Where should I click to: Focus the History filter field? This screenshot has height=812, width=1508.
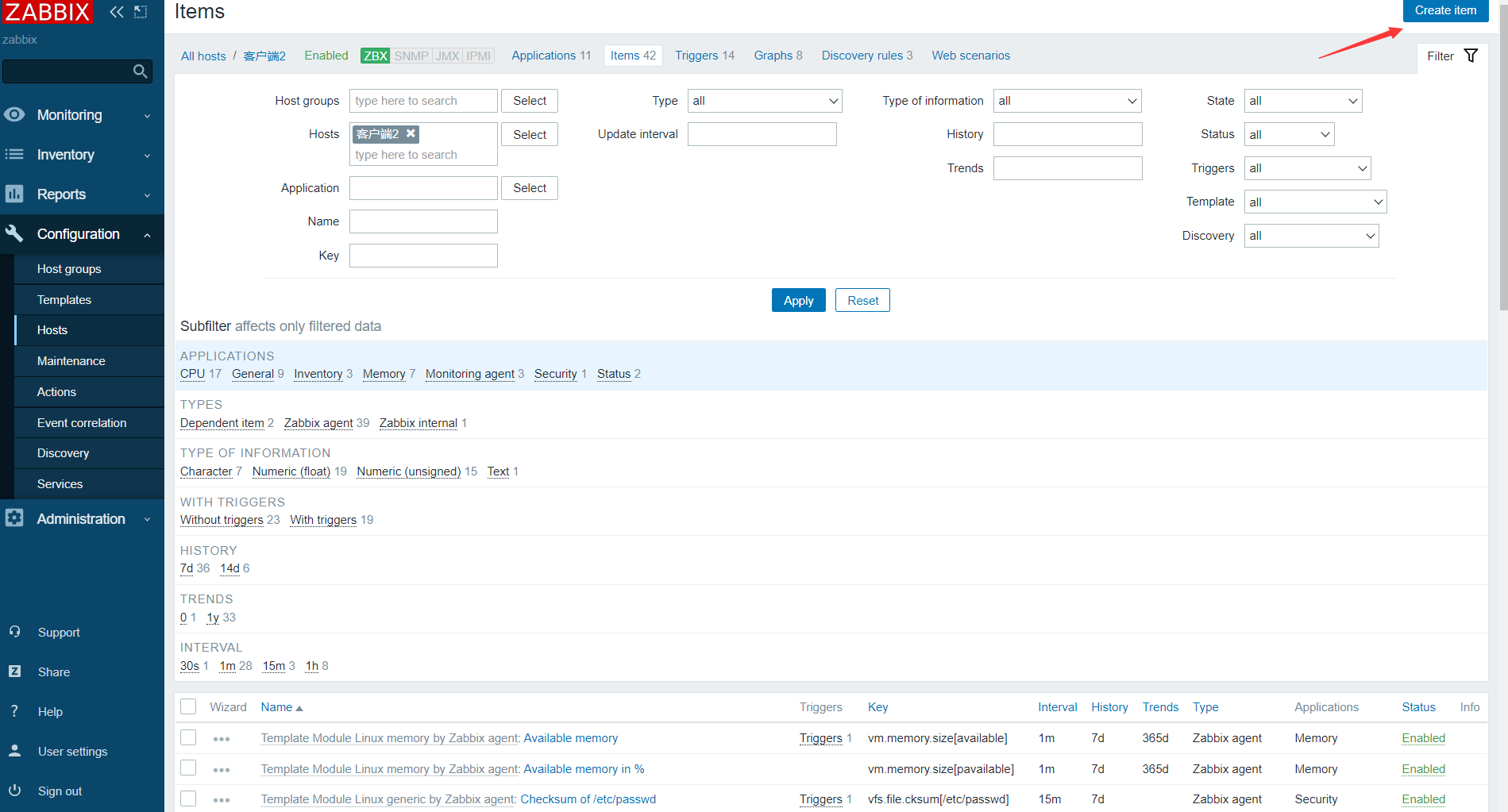pos(1067,134)
